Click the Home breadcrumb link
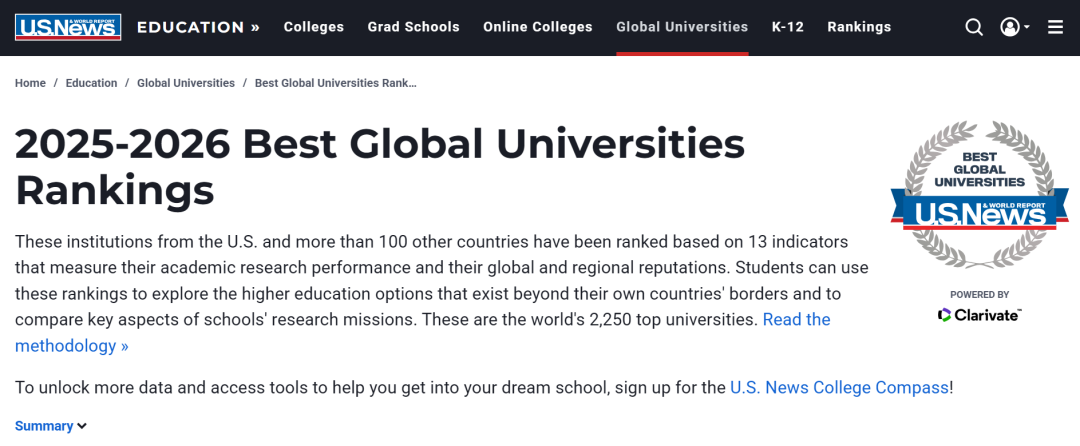 tap(30, 83)
